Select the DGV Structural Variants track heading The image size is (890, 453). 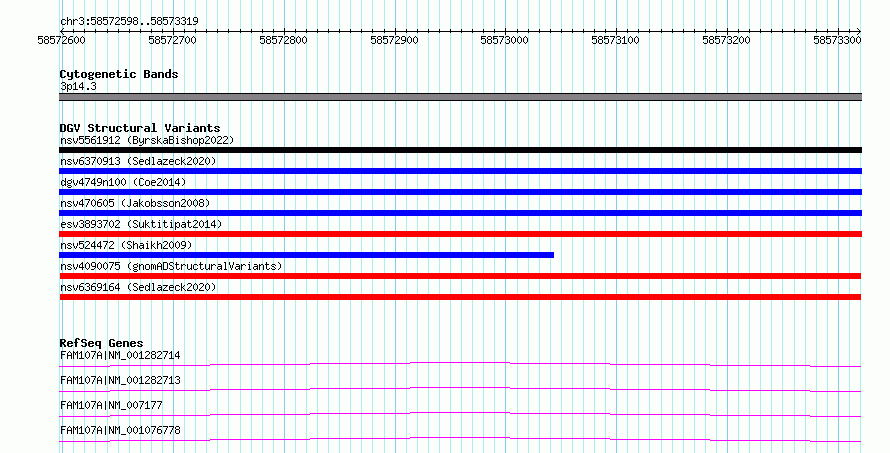click(140, 128)
